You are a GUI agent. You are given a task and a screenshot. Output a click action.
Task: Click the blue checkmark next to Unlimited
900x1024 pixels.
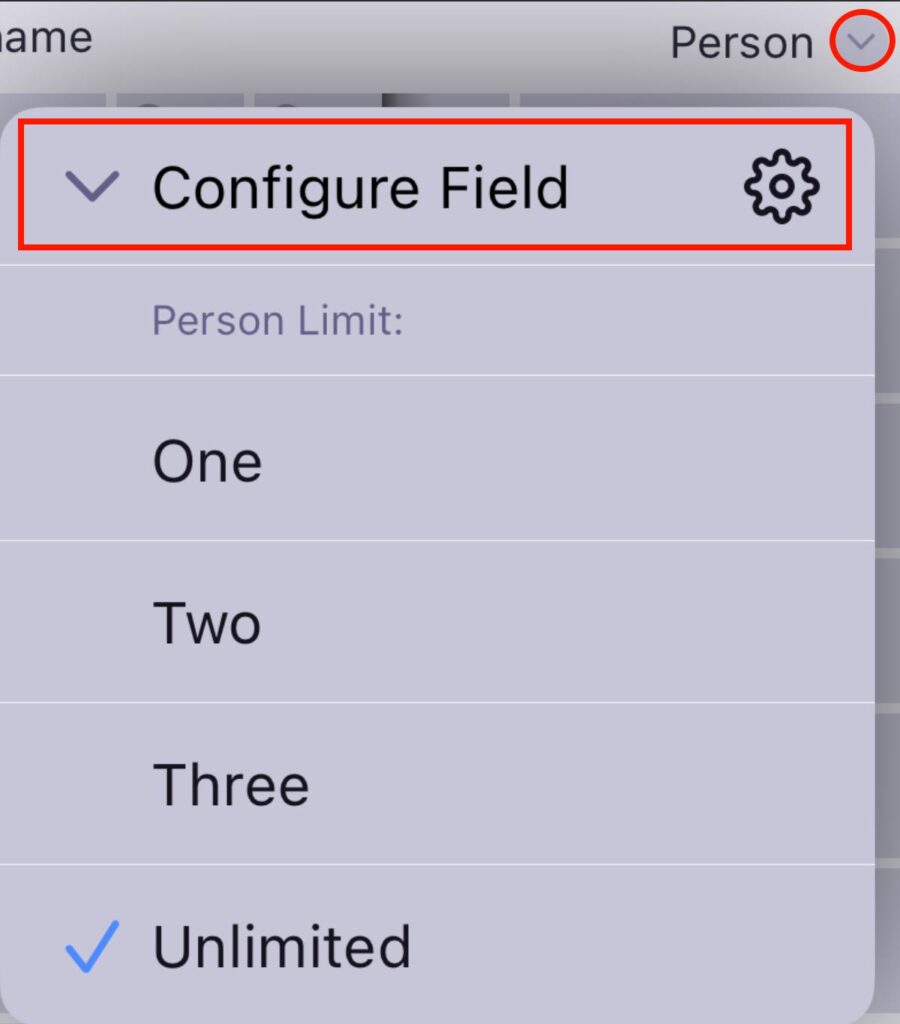pos(92,946)
